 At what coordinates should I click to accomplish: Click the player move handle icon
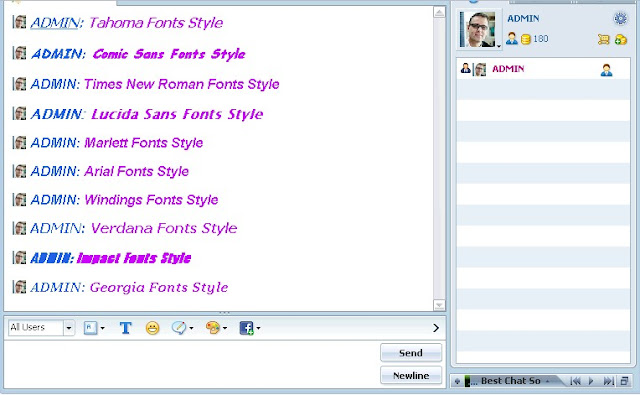tap(457, 382)
